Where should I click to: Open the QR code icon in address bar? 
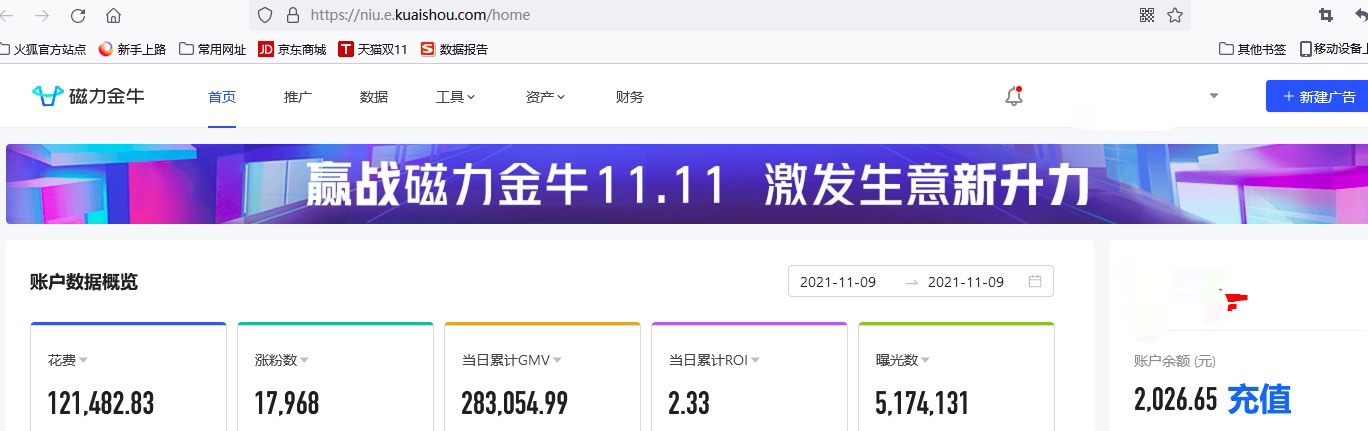coord(1147,15)
